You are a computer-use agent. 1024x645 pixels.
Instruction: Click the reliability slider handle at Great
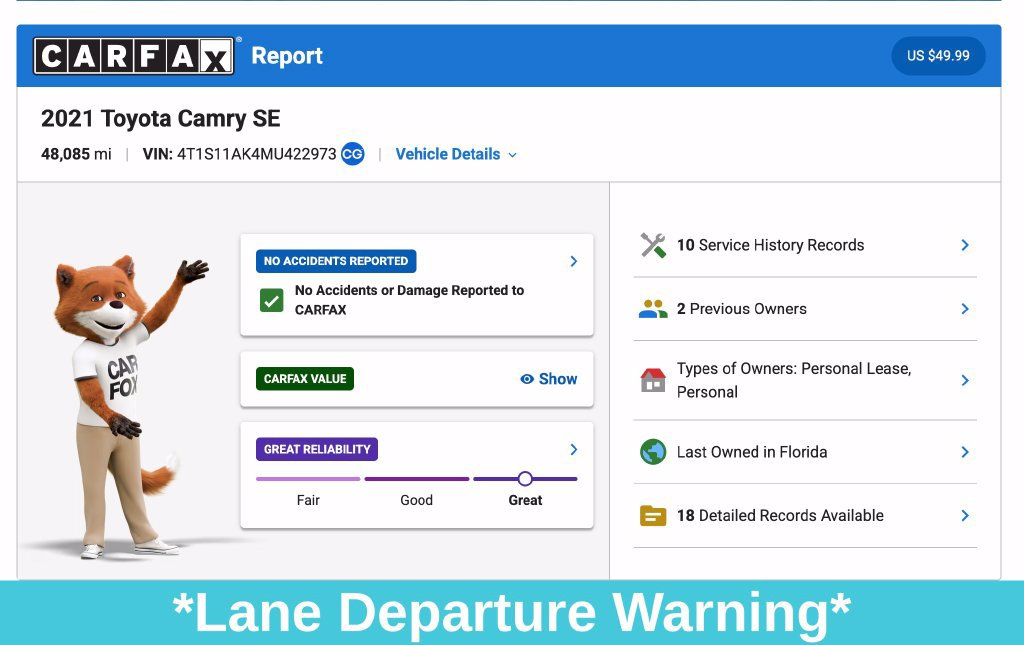(x=525, y=479)
